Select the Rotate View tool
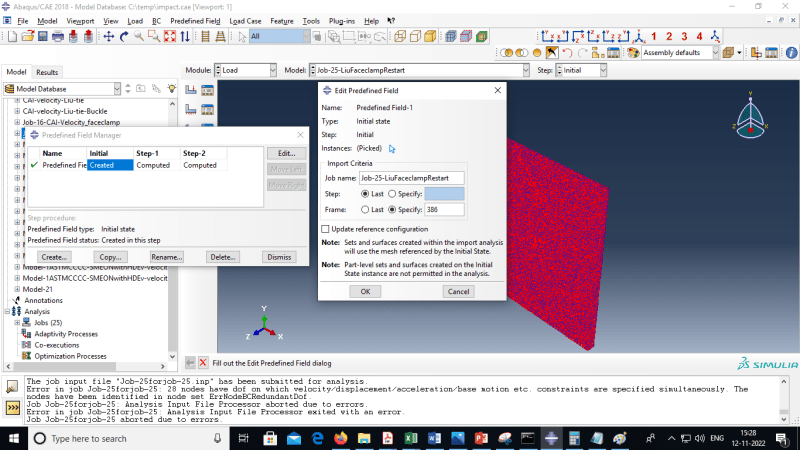Viewport: 800px width, 450px height. click(124, 36)
